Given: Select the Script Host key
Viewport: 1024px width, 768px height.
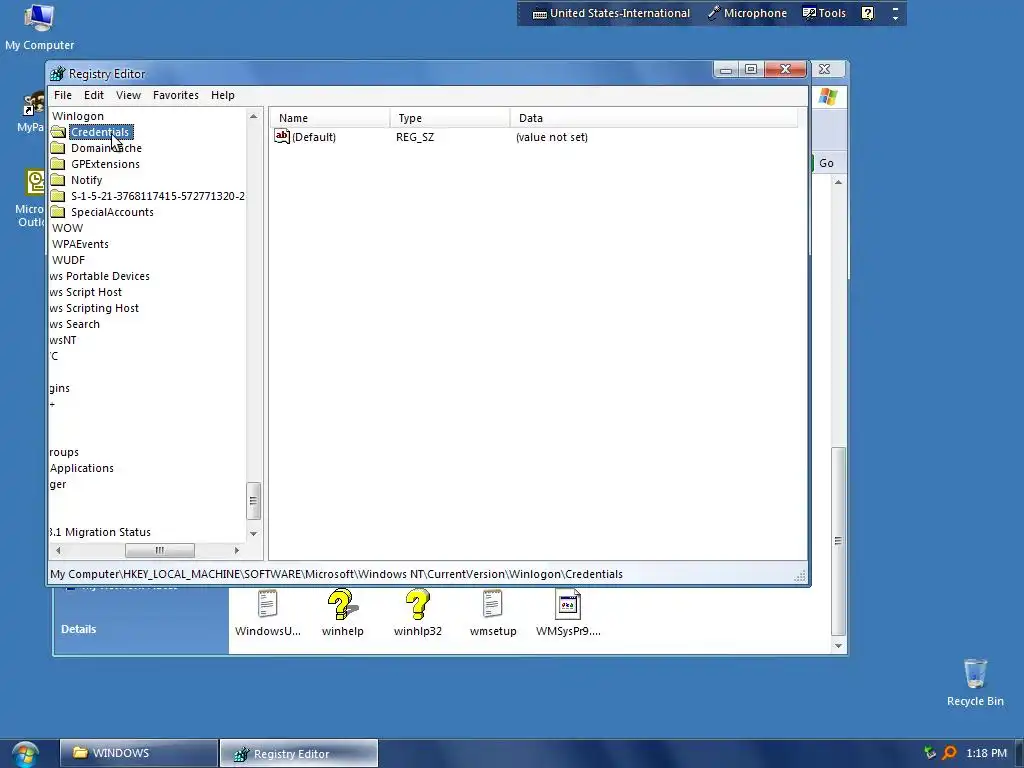Looking at the screenshot, I should pyautogui.click(x=86, y=292).
